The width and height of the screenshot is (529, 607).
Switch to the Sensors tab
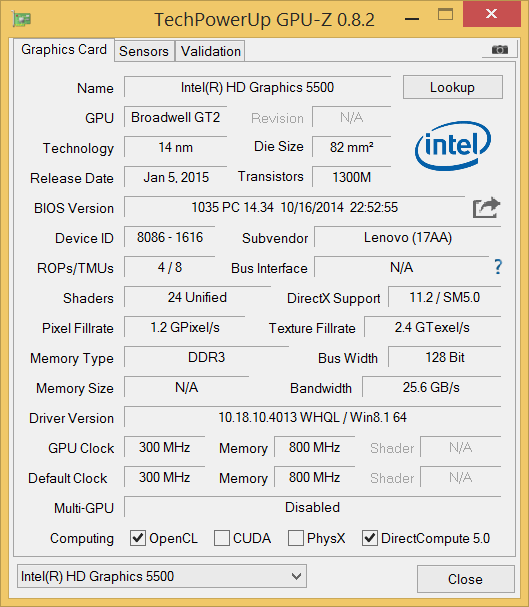[x=144, y=51]
